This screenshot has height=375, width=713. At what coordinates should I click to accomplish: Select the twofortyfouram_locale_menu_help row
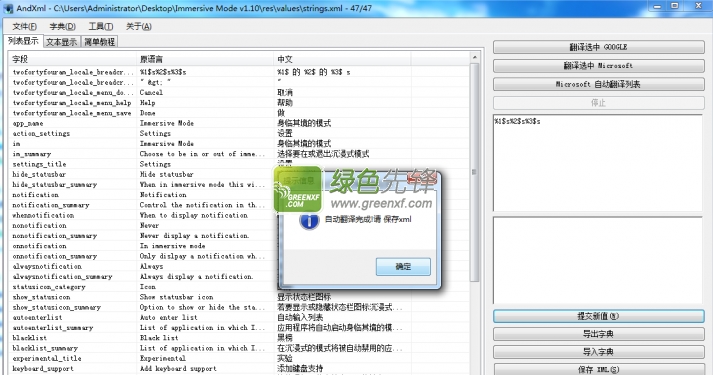click(239, 103)
